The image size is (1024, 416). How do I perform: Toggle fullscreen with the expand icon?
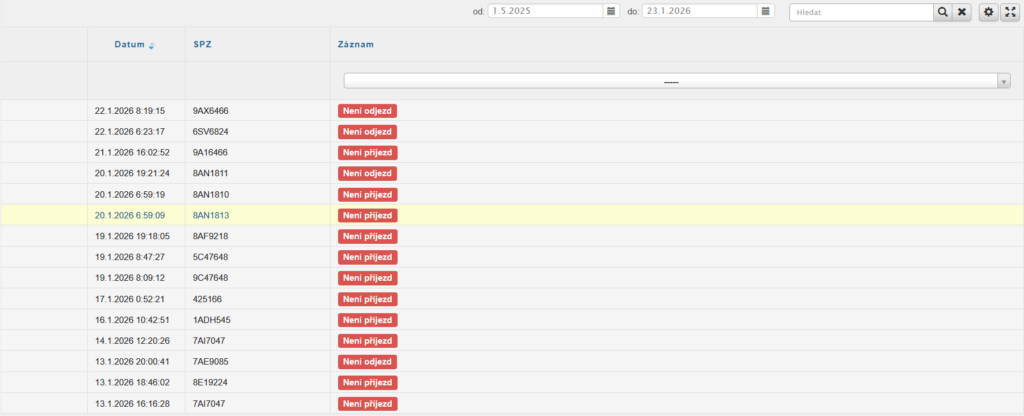[1009, 12]
